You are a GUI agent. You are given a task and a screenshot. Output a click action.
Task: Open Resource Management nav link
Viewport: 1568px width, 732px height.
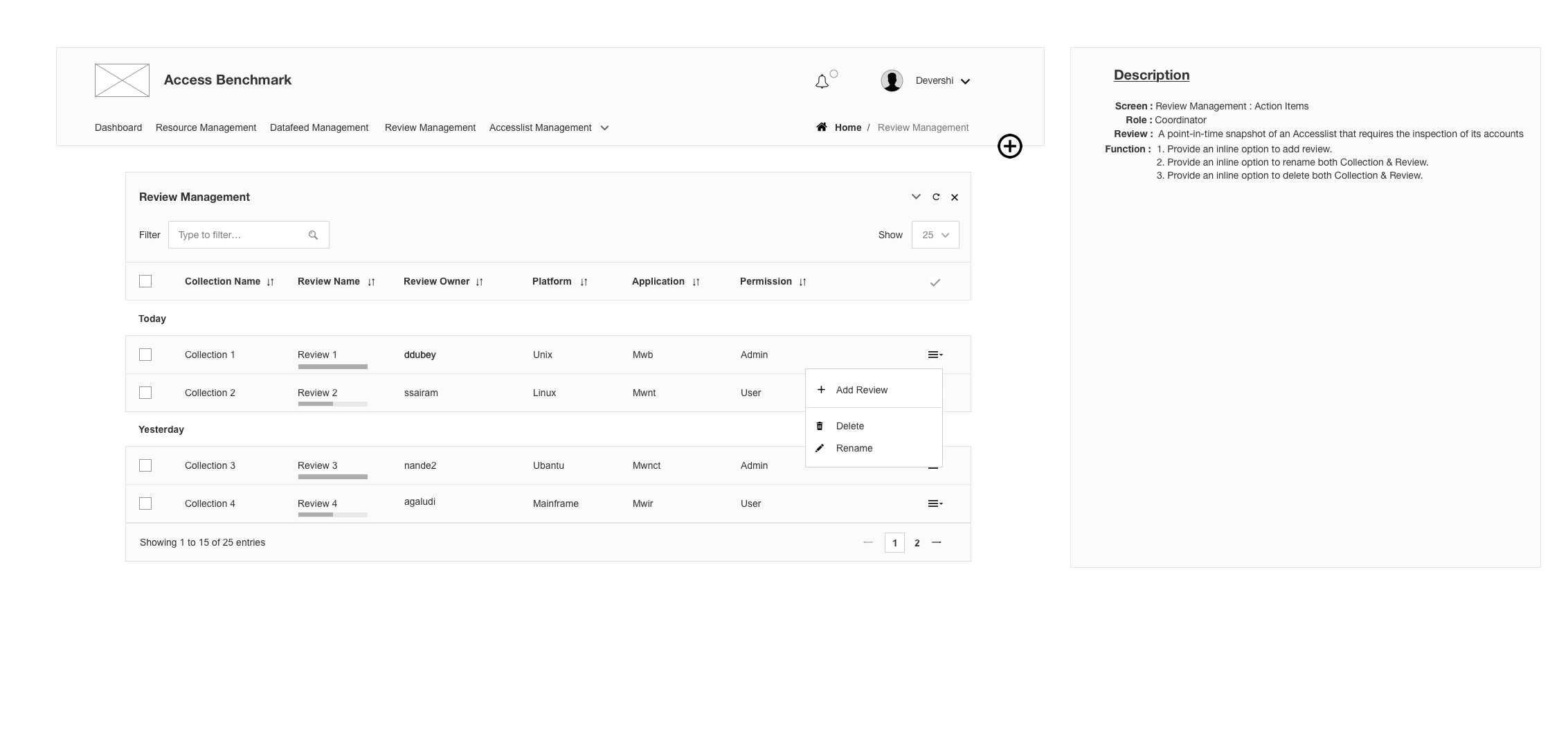206,127
